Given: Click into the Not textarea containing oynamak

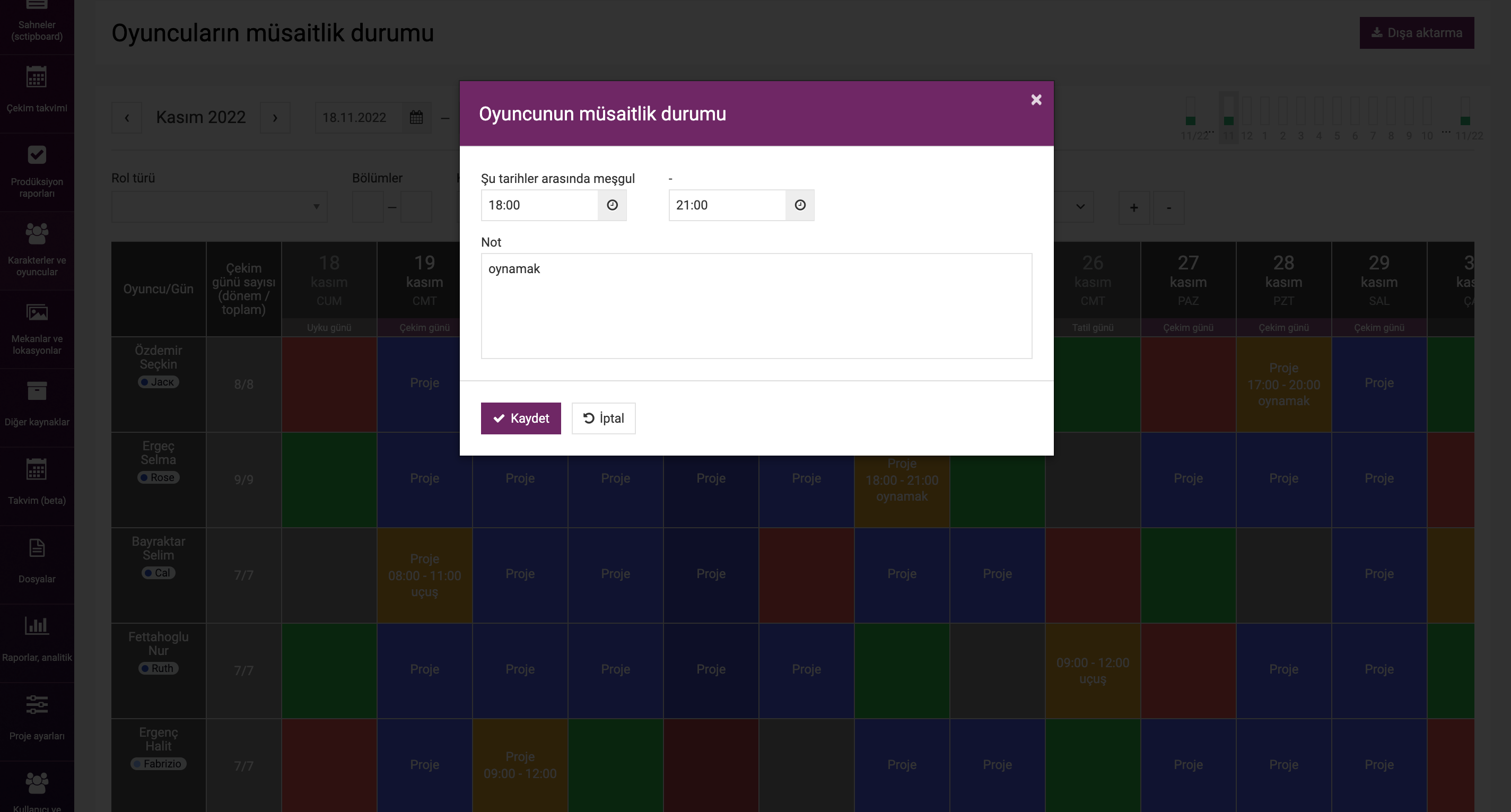Looking at the screenshot, I should (756, 305).
